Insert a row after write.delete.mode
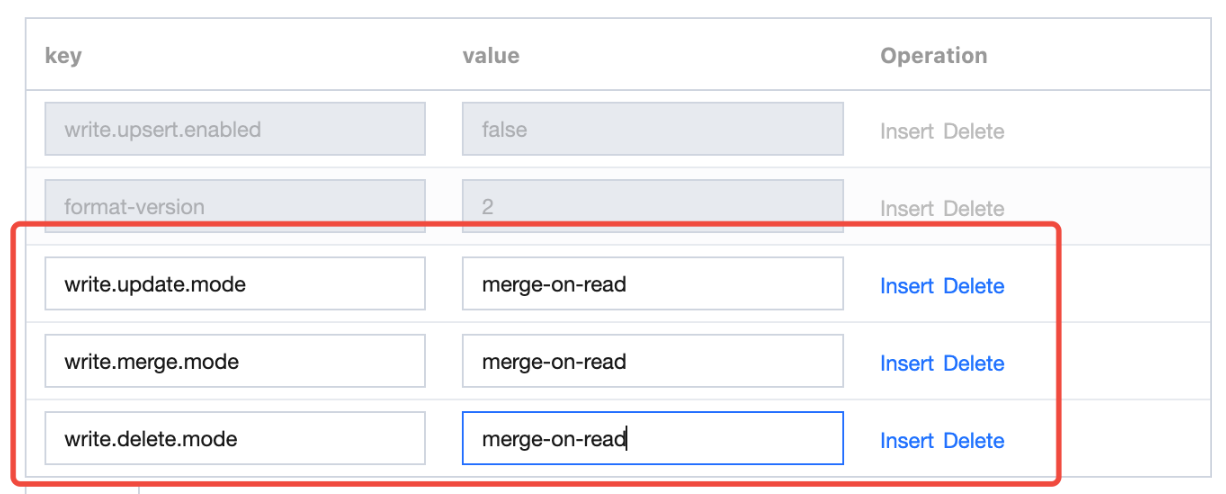Image resolution: width=1226 pixels, height=494 pixels. 907,440
